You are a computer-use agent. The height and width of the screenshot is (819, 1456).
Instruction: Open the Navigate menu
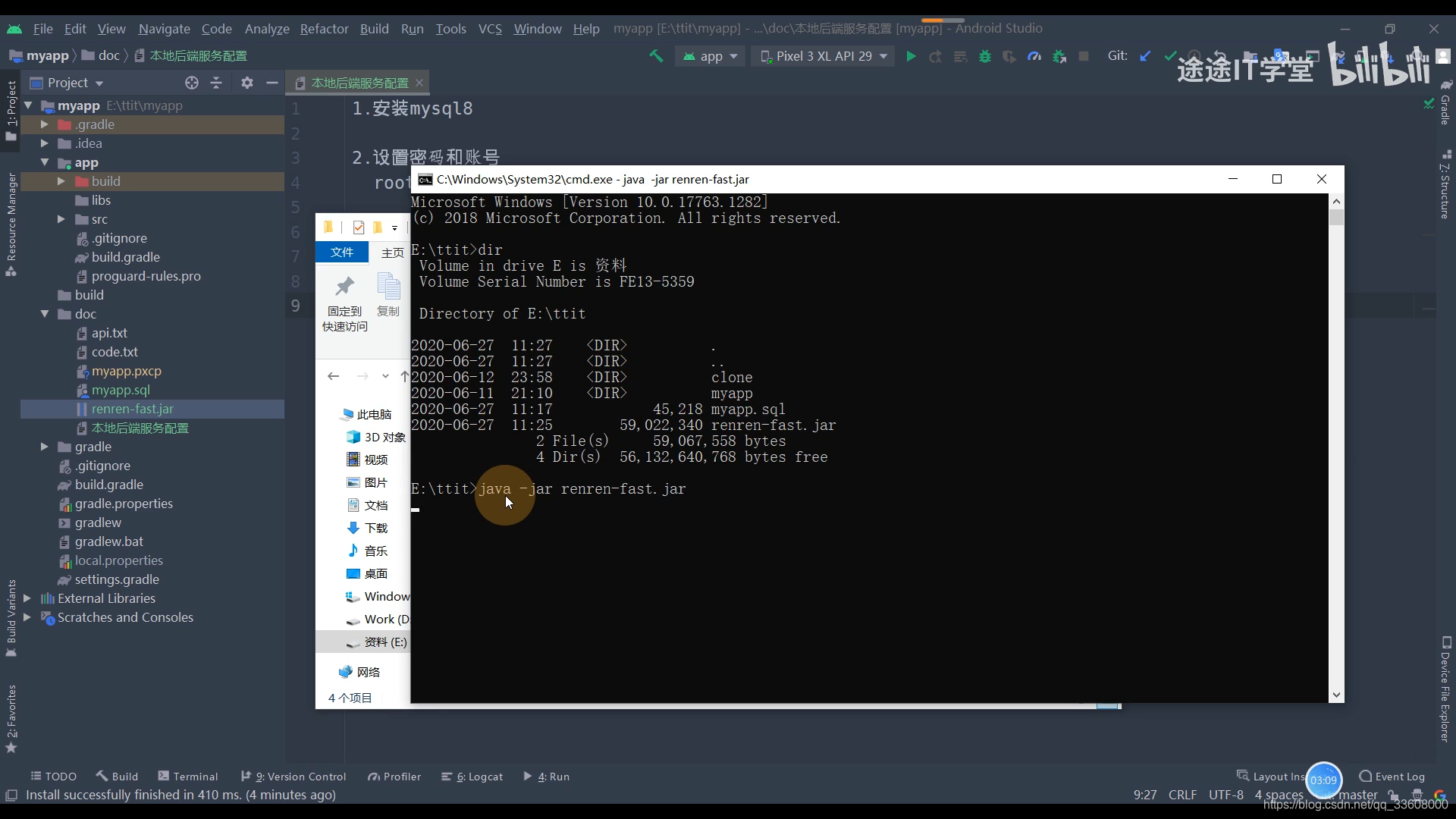(164, 29)
